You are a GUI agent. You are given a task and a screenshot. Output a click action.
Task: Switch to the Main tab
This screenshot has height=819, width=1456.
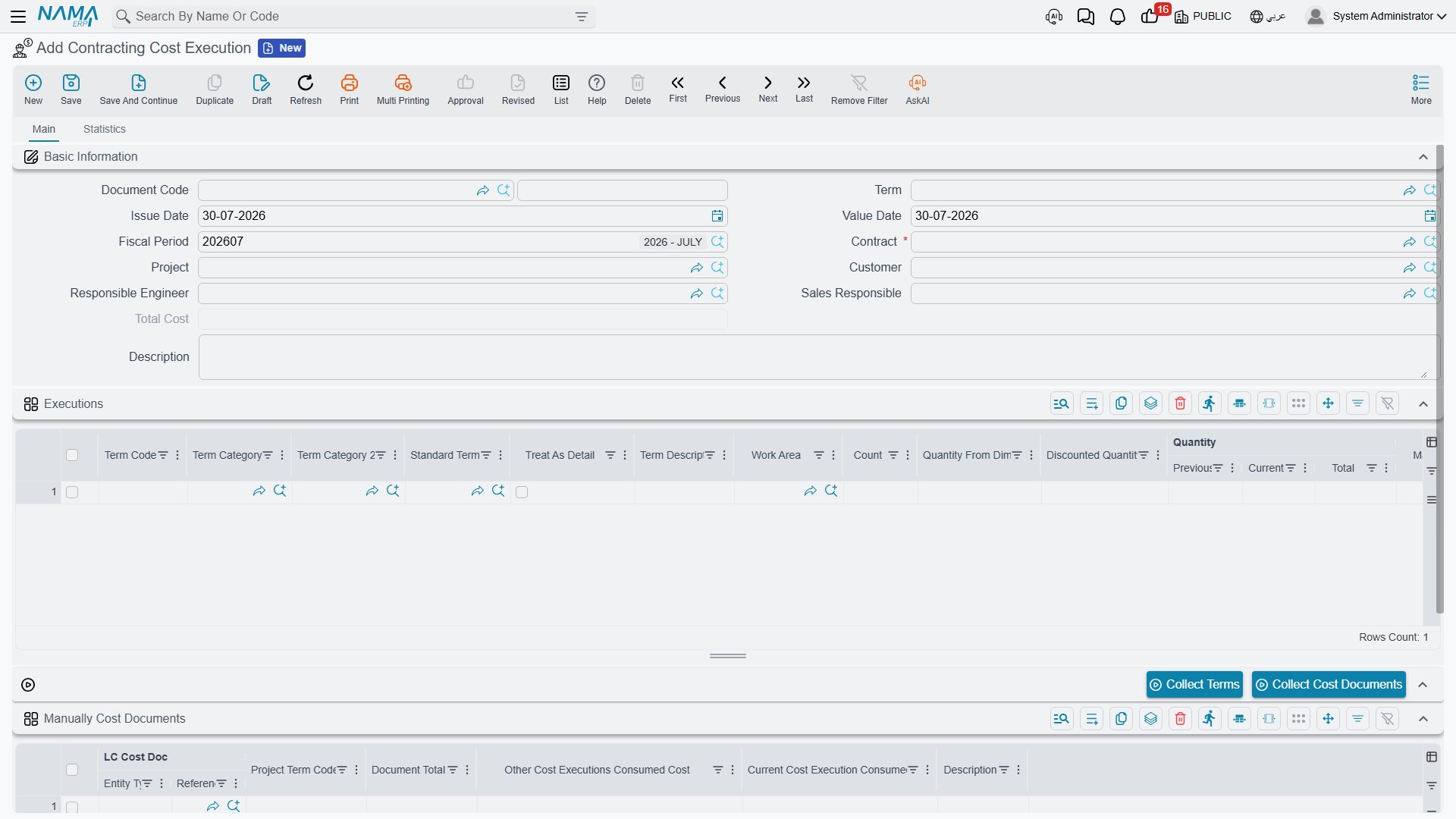(x=44, y=129)
